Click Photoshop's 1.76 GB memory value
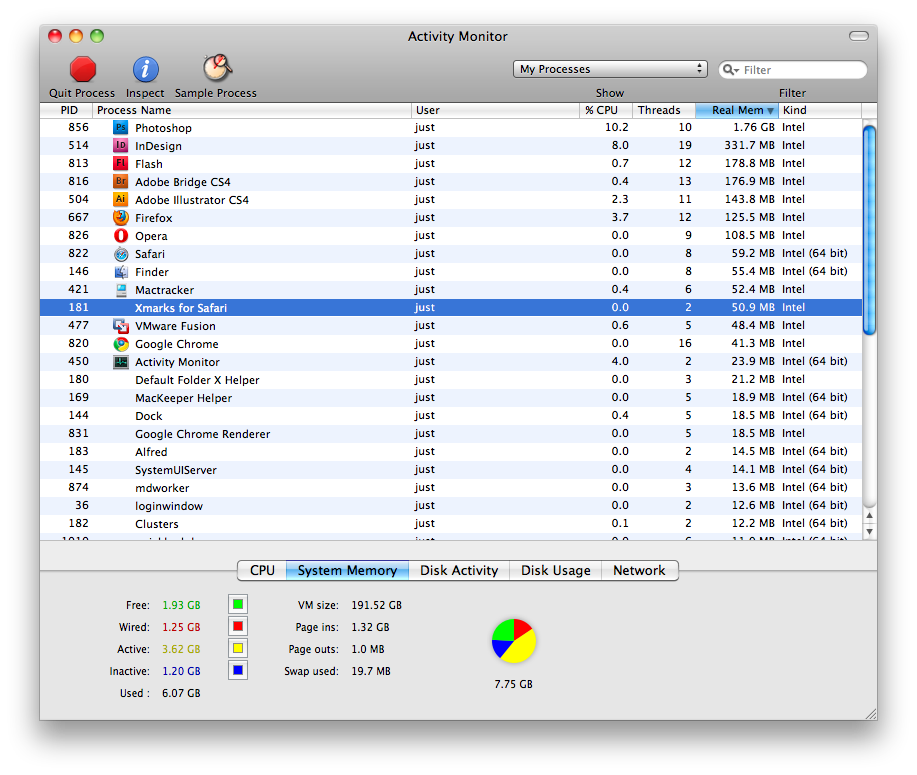The width and height of the screenshot is (917, 775). tap(754, 127)
